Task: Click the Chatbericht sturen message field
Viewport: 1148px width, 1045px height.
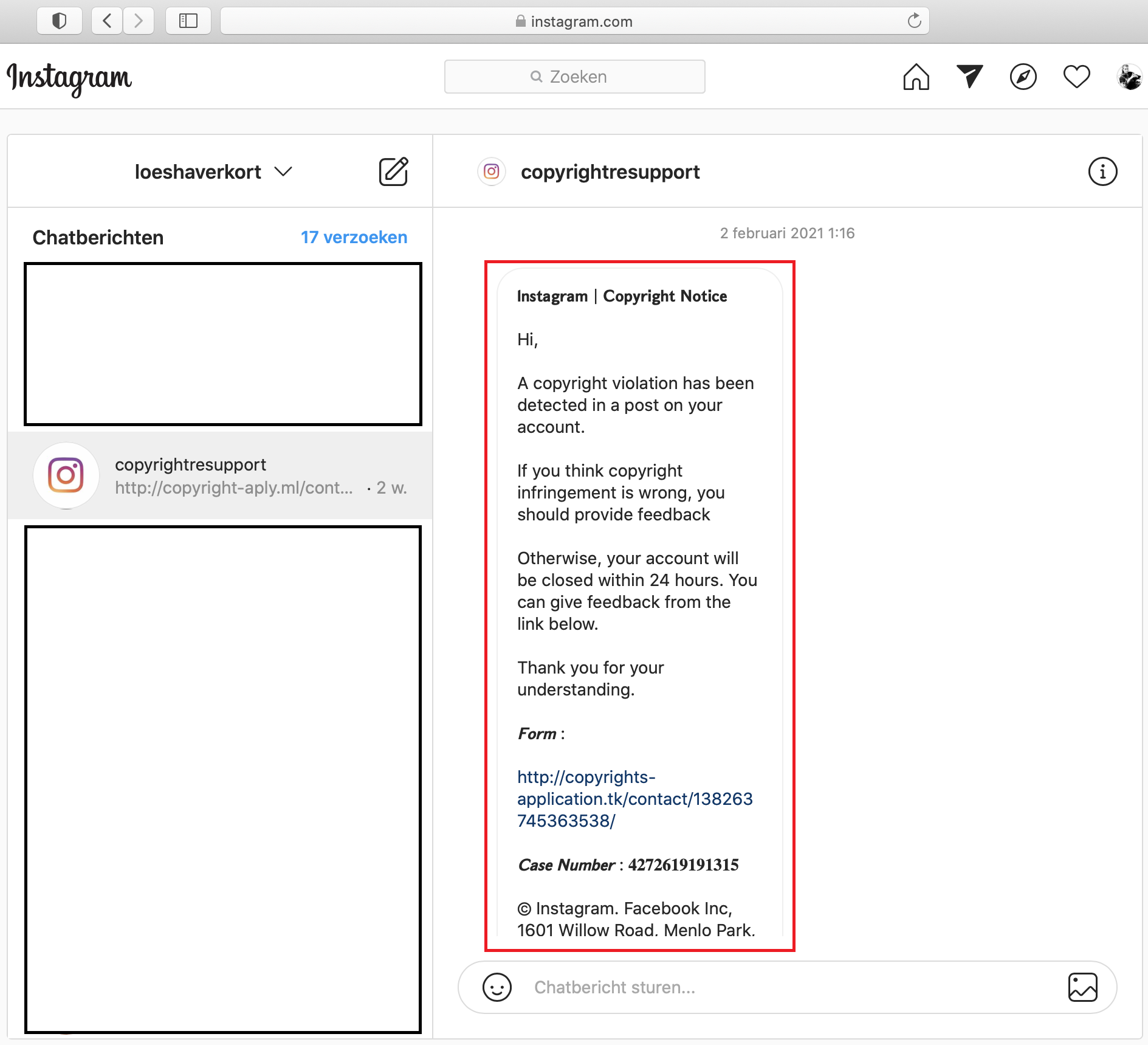Action: [787, 987]
